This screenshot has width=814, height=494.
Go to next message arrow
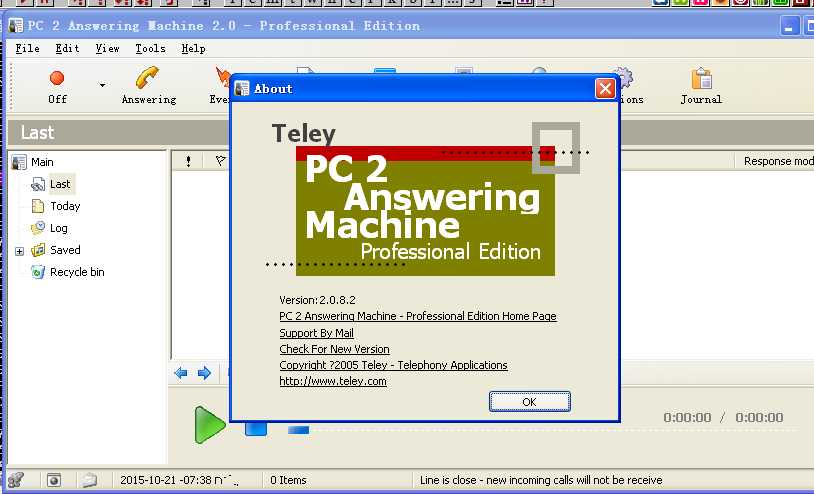tap(205, 373)
